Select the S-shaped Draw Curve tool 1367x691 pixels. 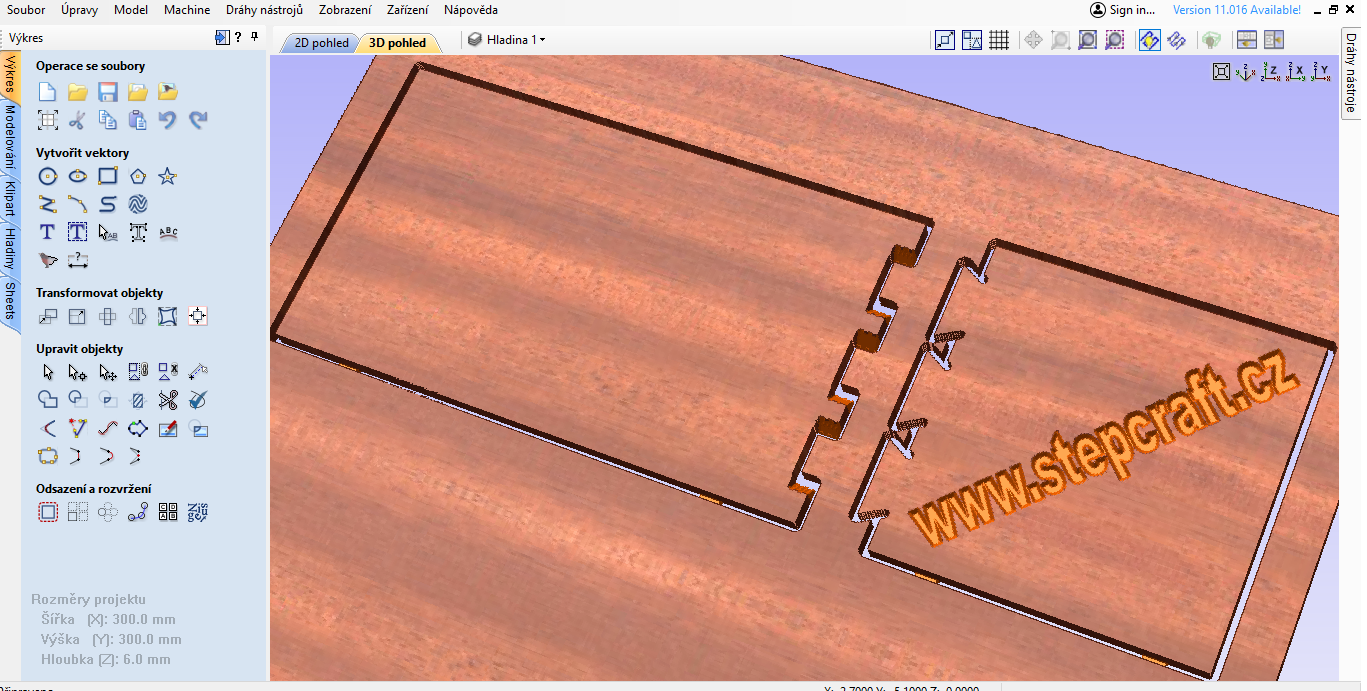point(108,205)
